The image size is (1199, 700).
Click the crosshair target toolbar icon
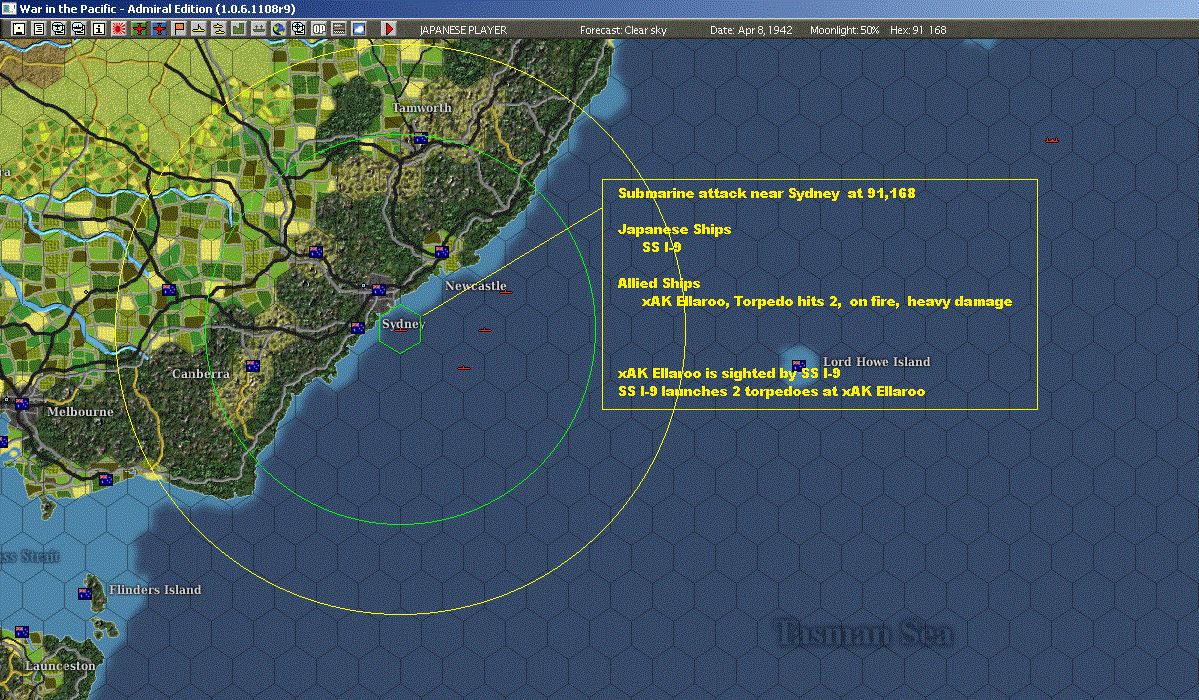click(x=298, y=29)
